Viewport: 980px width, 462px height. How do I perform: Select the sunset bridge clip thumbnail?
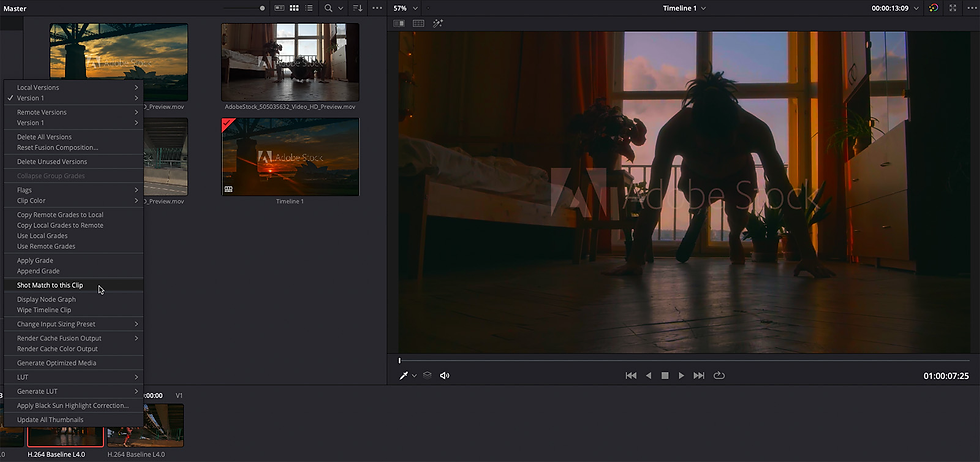[x=119, y=51]
